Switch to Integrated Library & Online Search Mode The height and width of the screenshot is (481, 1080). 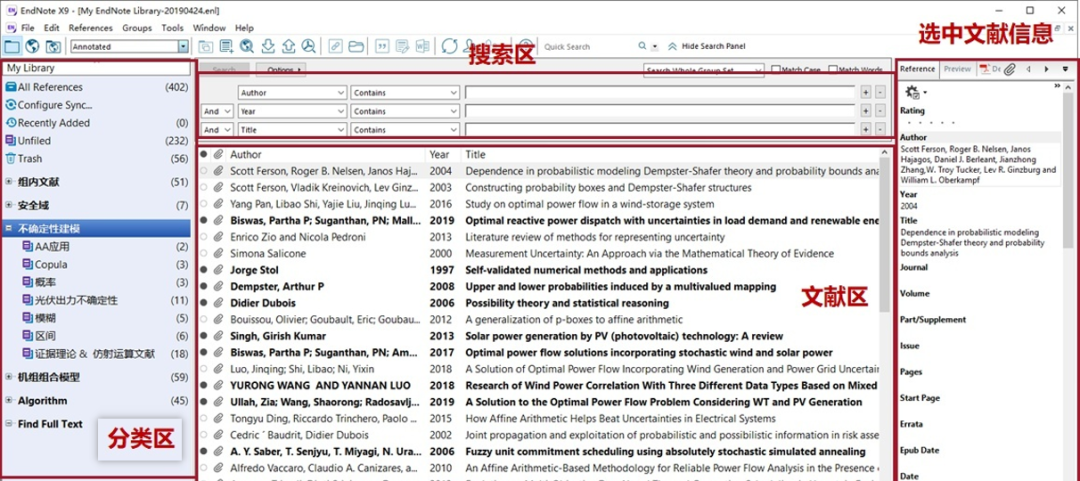[x=54, y=47]
